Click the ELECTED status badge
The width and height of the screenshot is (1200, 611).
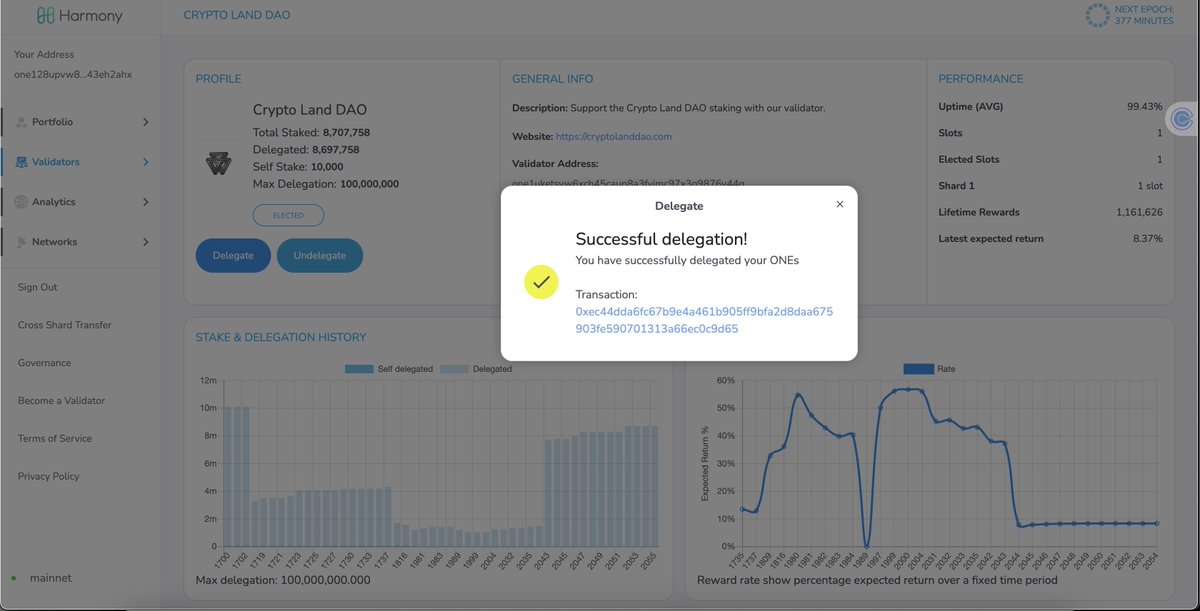point(288,215)
